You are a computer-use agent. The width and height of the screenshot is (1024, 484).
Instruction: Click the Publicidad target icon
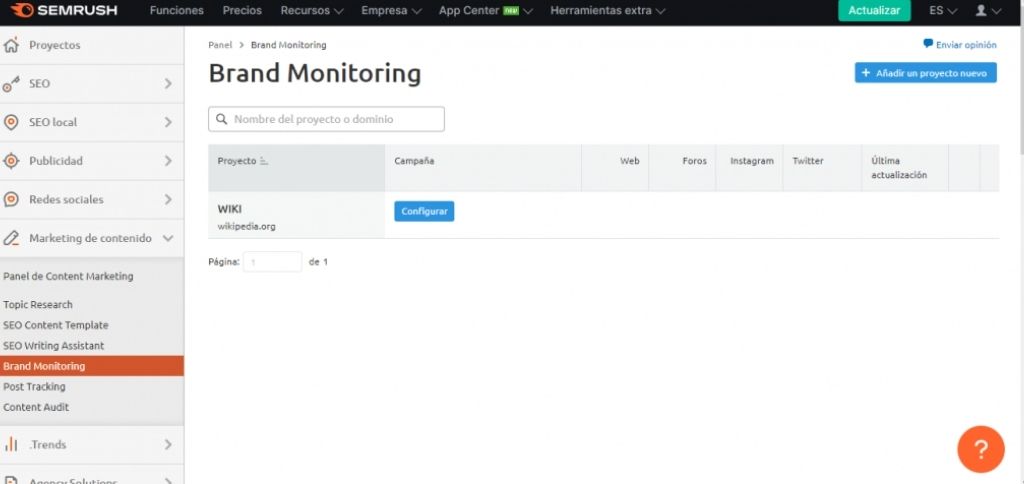[x=11, y=161]
